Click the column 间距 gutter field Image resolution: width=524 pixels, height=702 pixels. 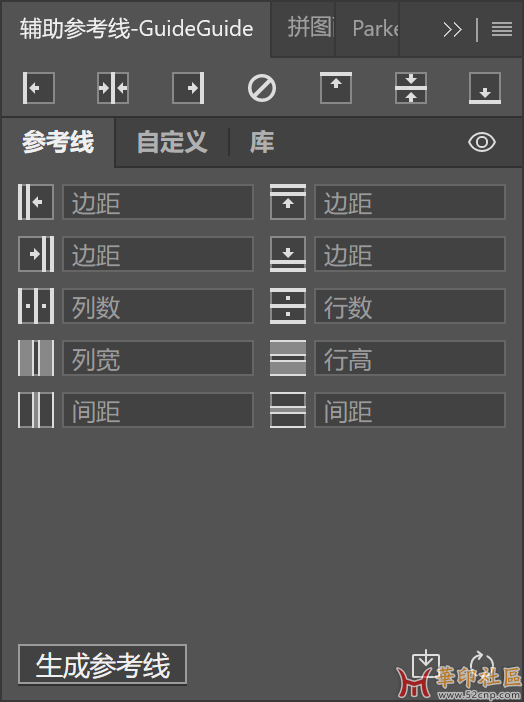(158, 410)
